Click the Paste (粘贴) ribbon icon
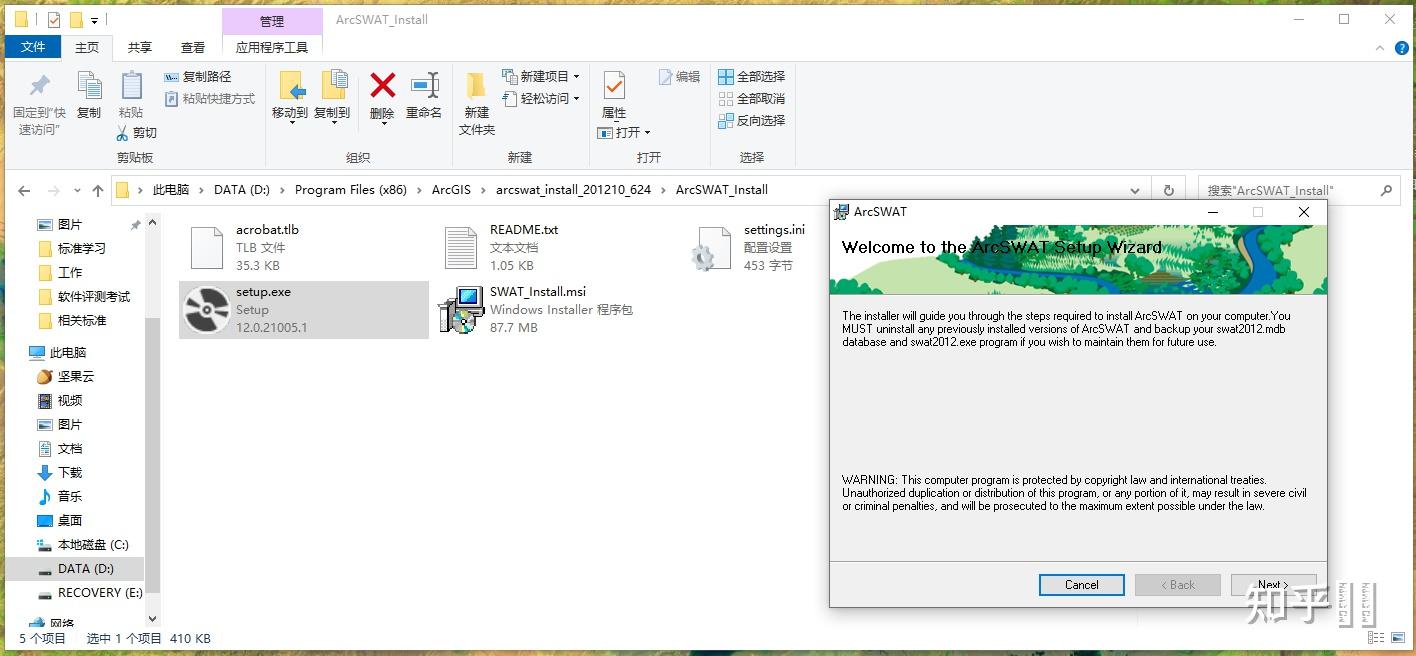 point(131,85)
